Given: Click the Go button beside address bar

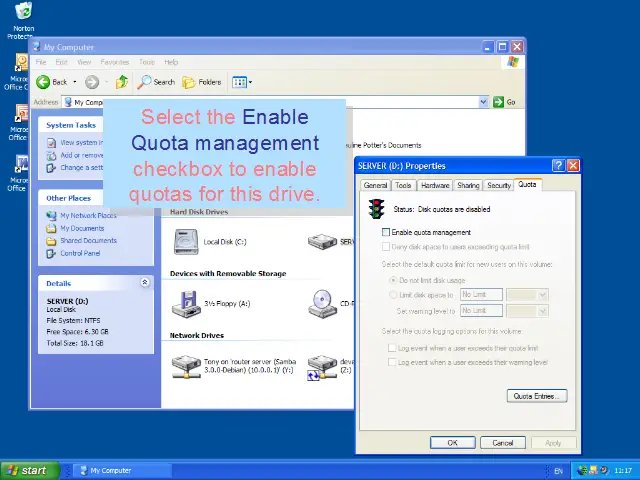Looking at the screenshot, I should [x=504, y=102].
